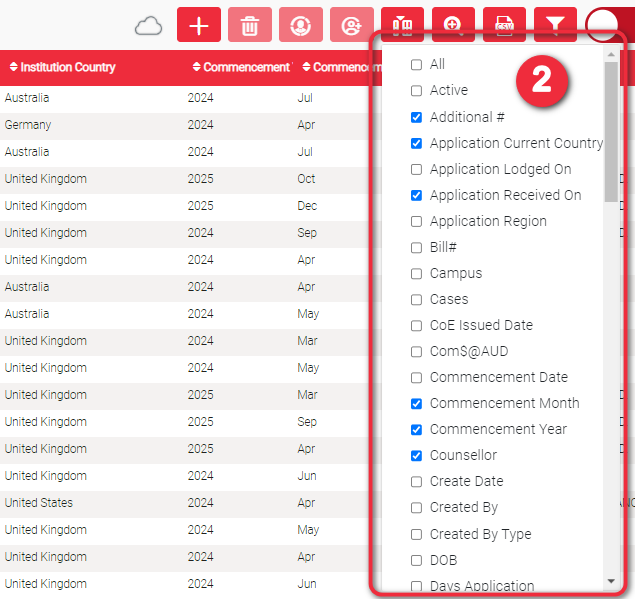Viewport: 635px width, 599px height.
Task: Check the Campus checkbox
Action: click(416, 274)
